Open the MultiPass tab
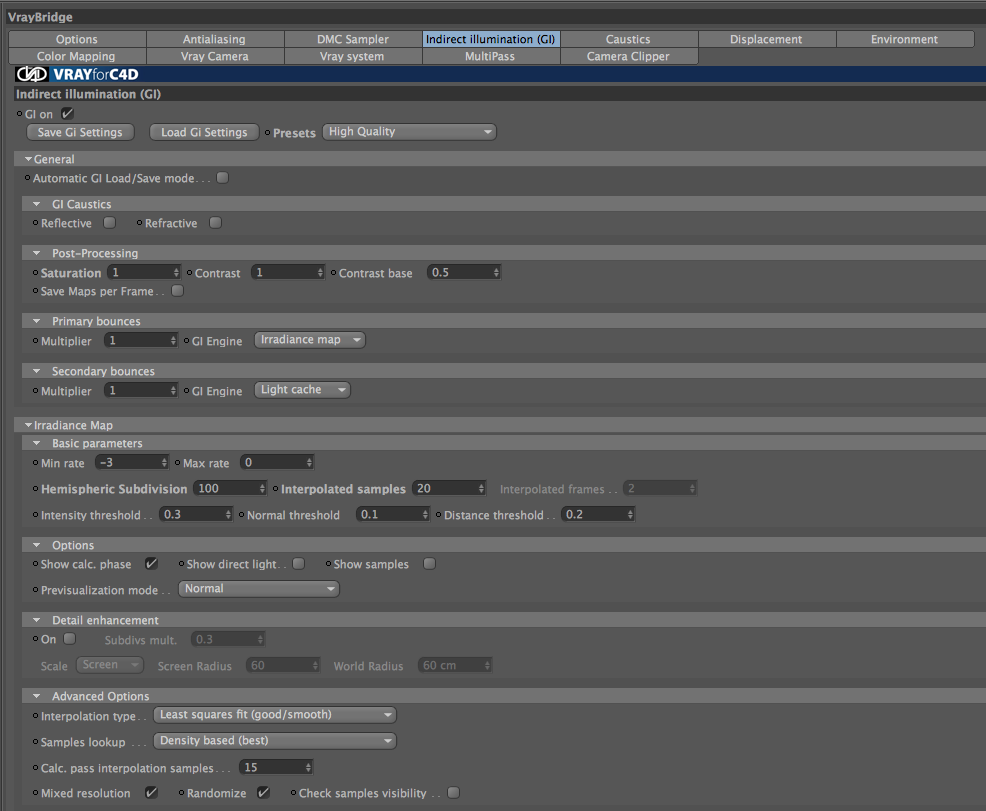This screenshot has width=986, height=811. 490,56
